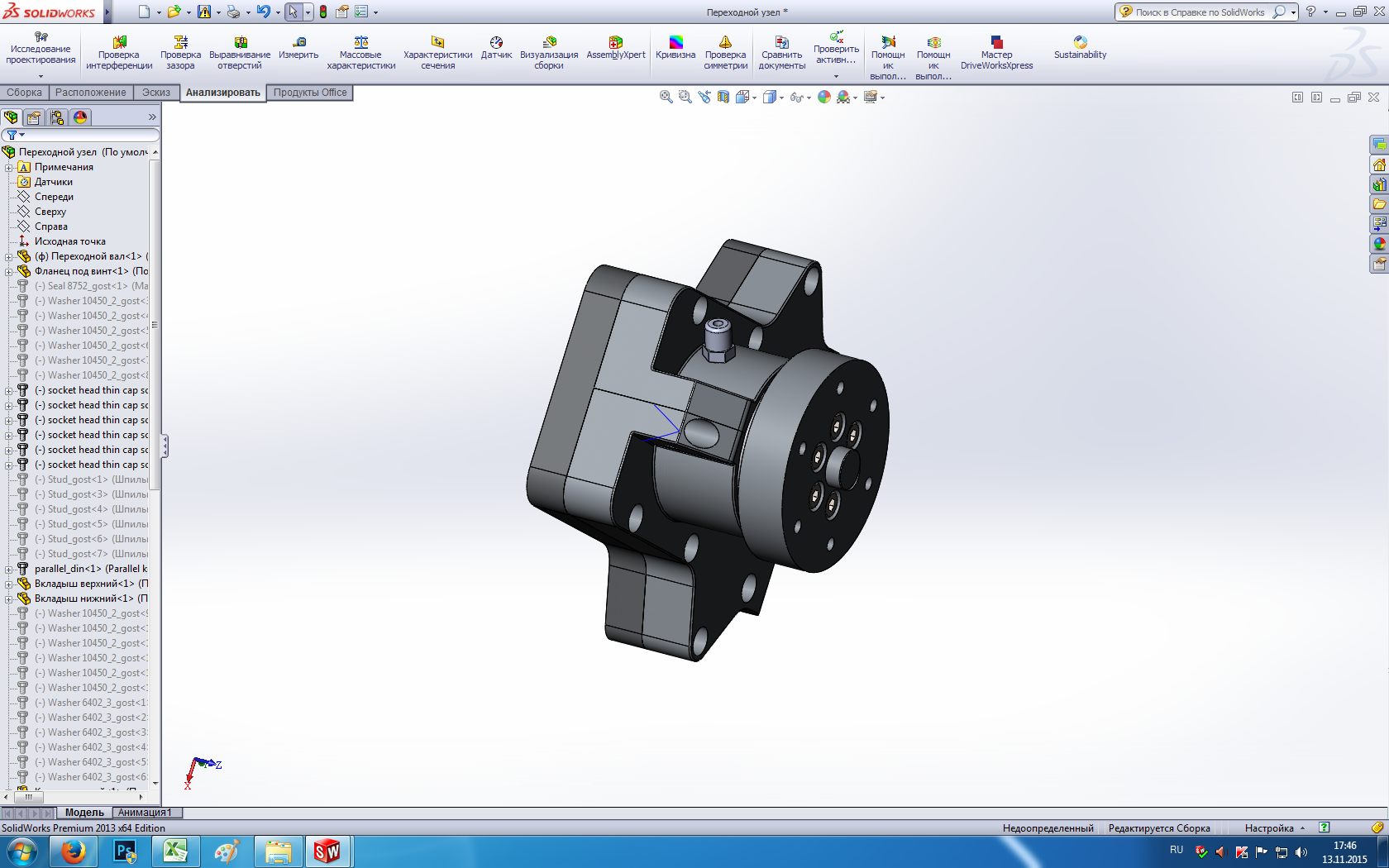Viewport: 1389px width, 868px height.
Task: Open the Custom Properties task pane tab
Action: [x=1379, y=264]
